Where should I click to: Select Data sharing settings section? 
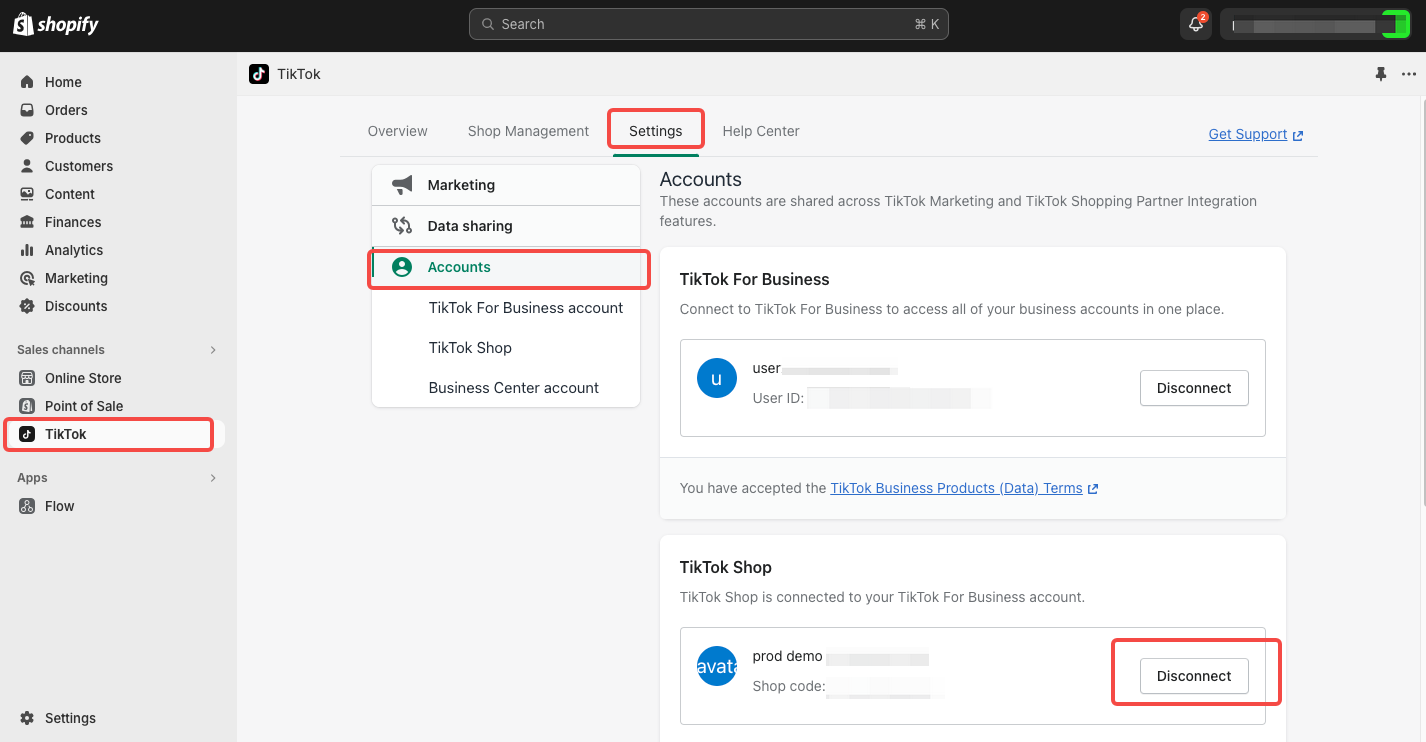[x=469, y=226]
